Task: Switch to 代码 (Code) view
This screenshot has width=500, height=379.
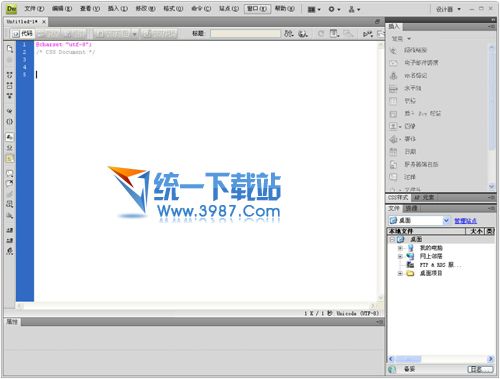Action: point(23,34)
